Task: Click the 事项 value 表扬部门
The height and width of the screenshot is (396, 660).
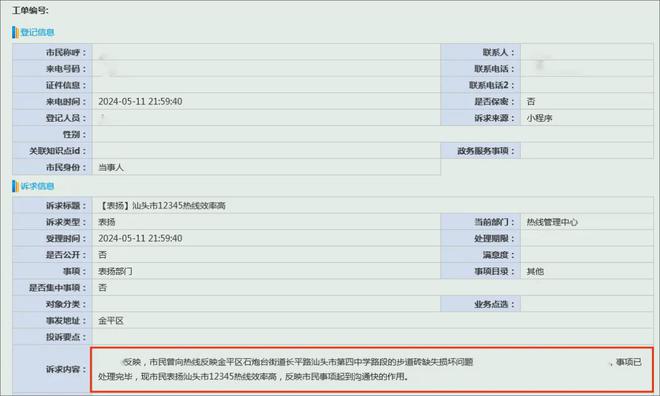Action: tap(115, 271)
